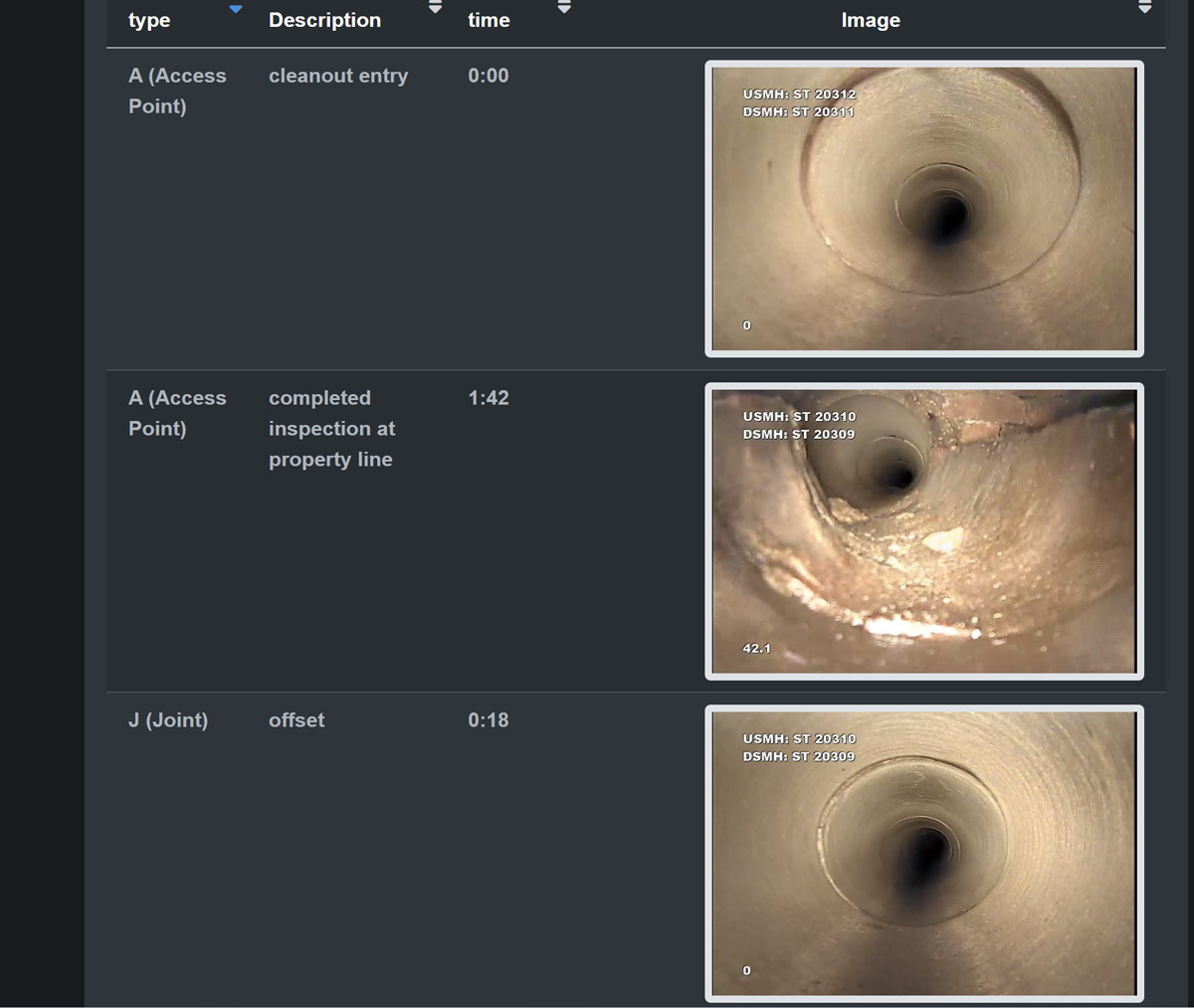Click the 1:42 time value

click(x=489, y=398)
